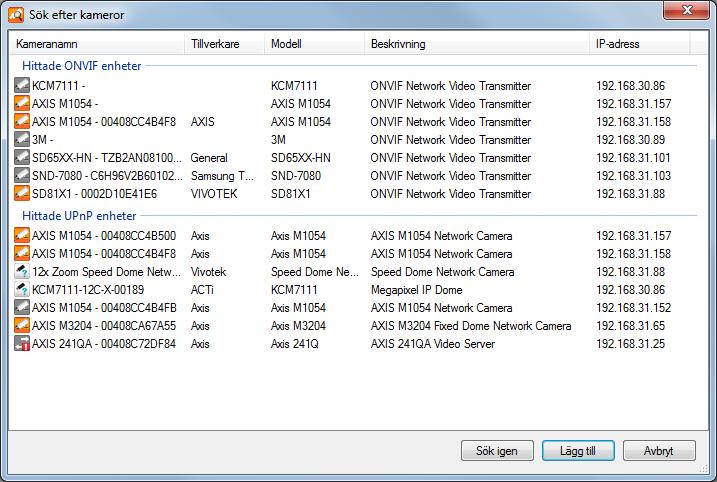This screenshot has width=717, height=482.
Task: Click the SND-7080 model cell
Action: click(x=296, y=176)
